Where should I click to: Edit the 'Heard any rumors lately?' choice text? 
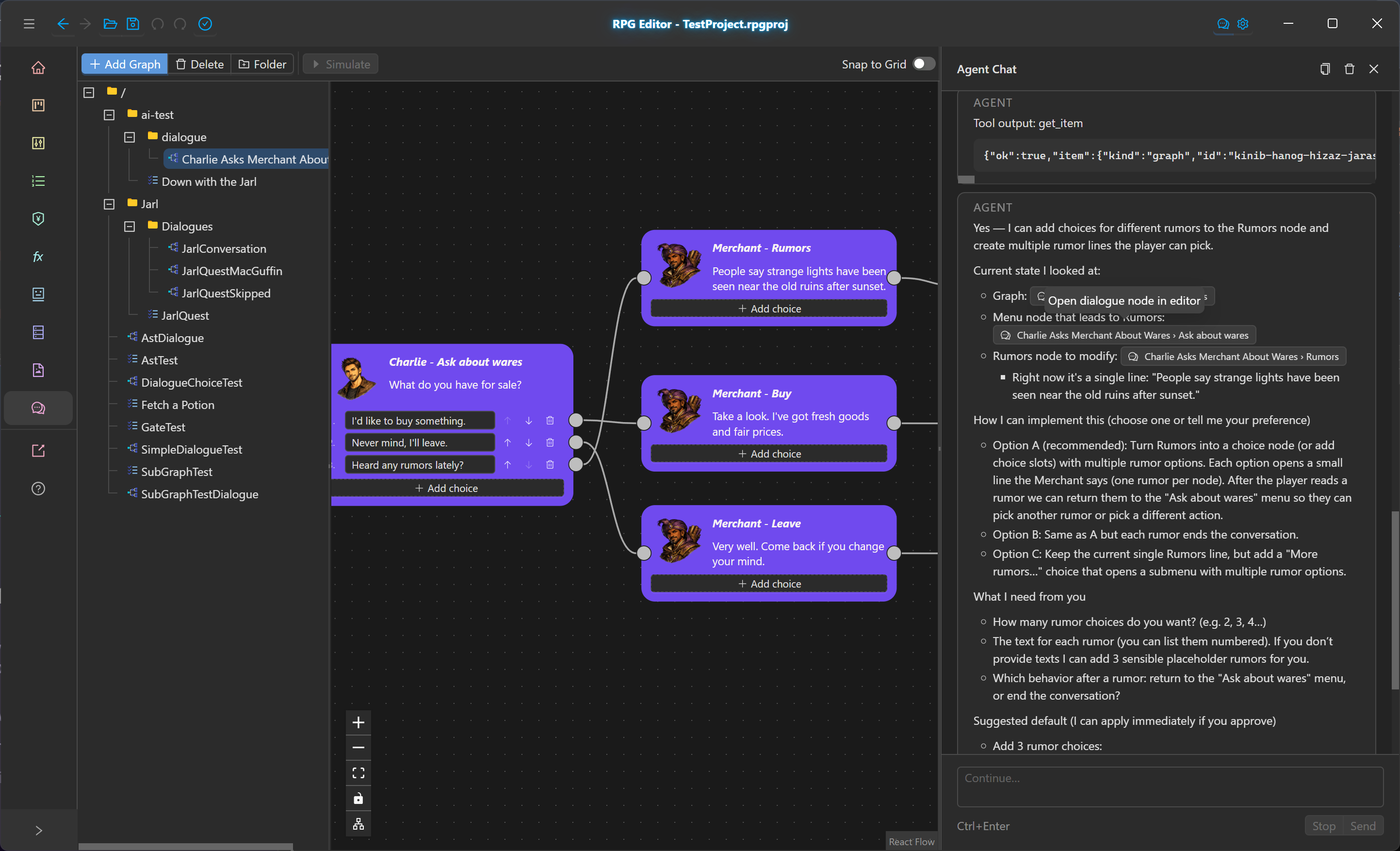(x=419, y=465)
